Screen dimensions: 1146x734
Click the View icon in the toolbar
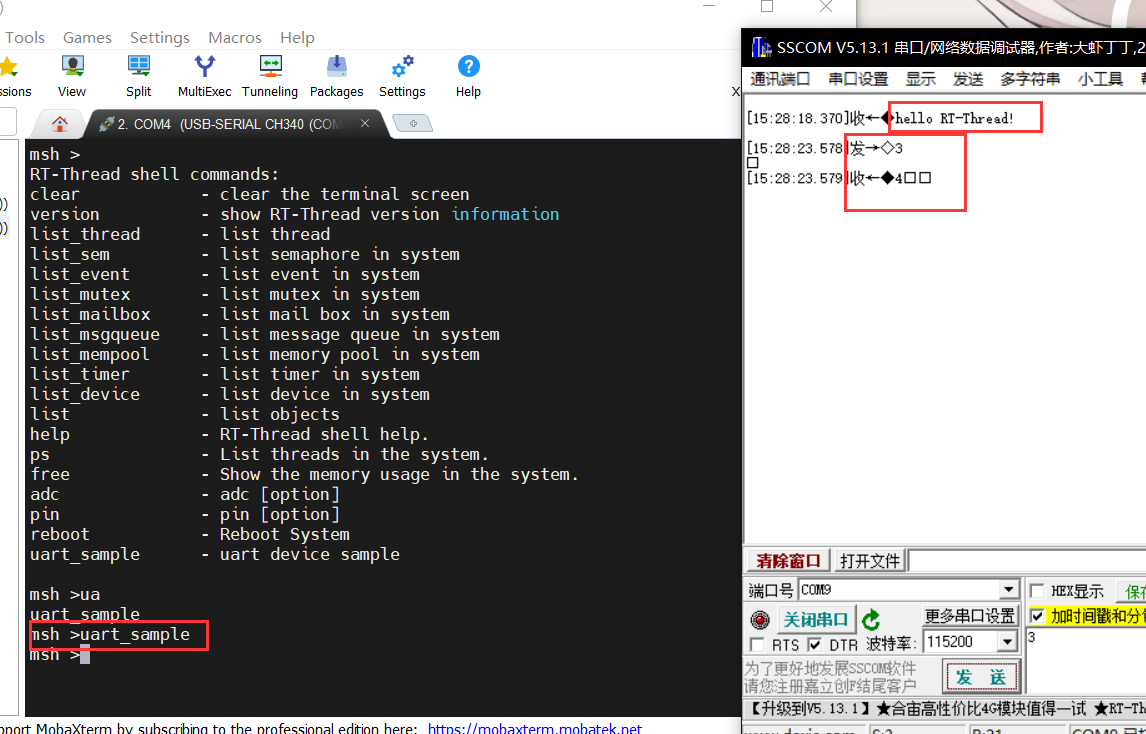click(x=71, y=70)
